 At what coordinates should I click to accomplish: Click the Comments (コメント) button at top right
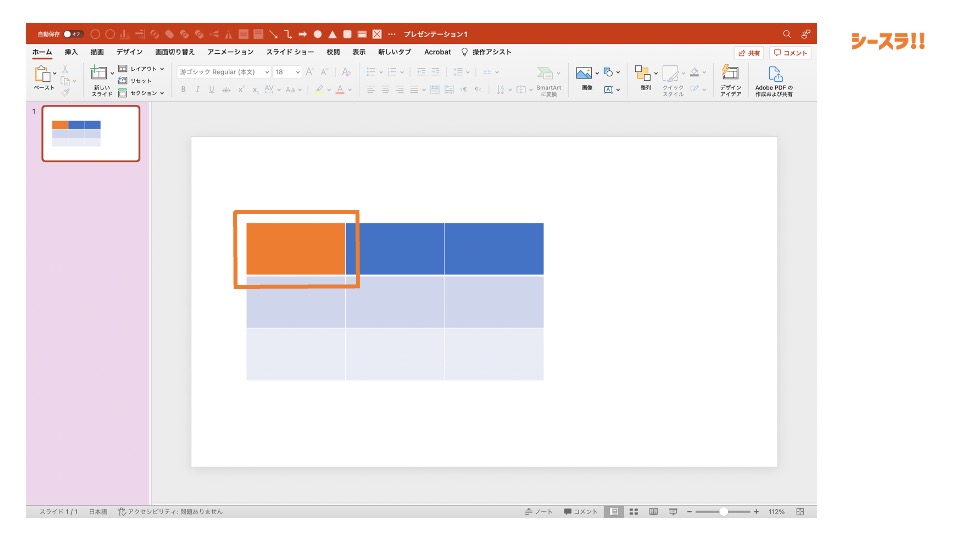[x=790, y=53]
